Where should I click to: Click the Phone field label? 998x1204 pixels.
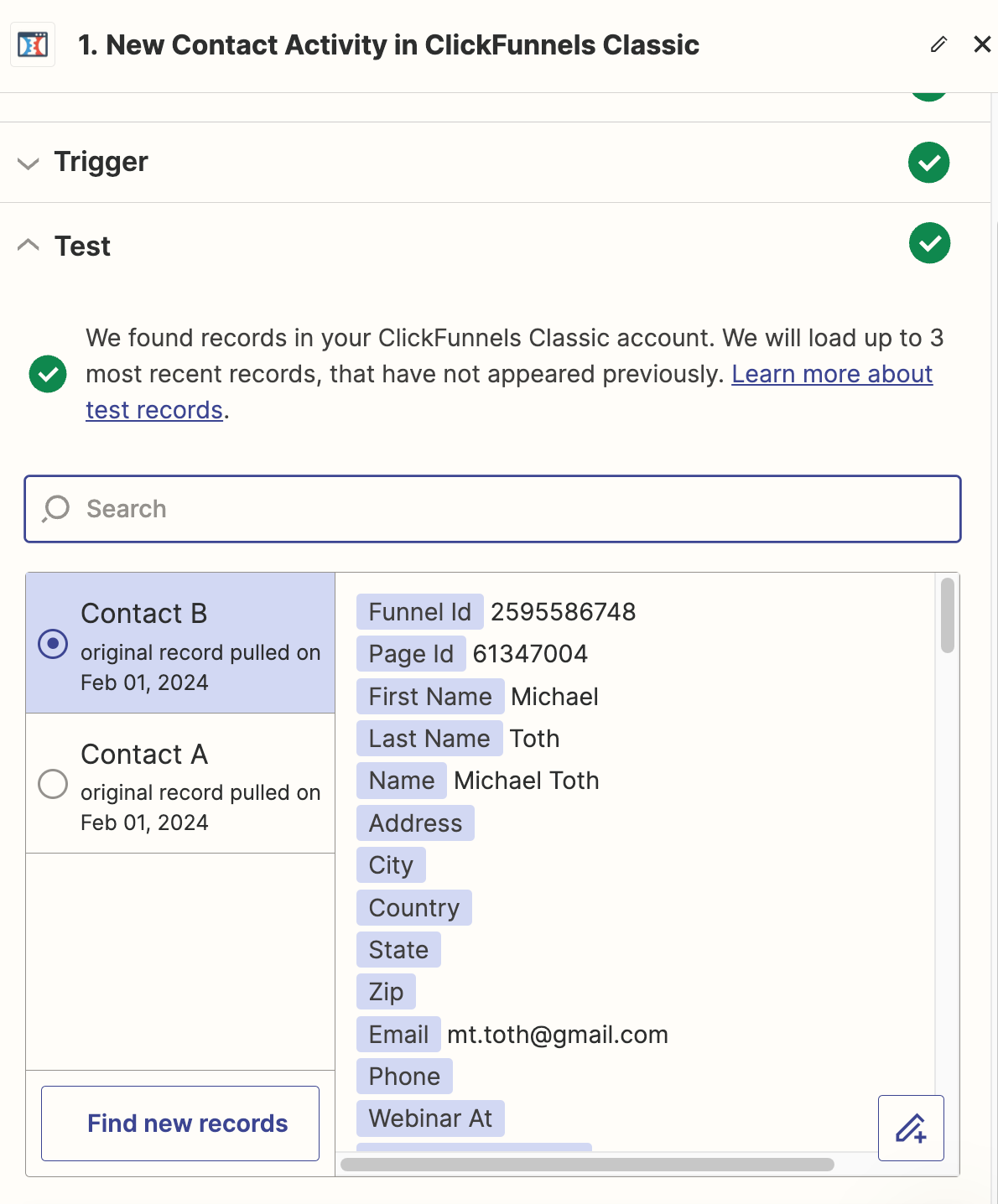404,1077
